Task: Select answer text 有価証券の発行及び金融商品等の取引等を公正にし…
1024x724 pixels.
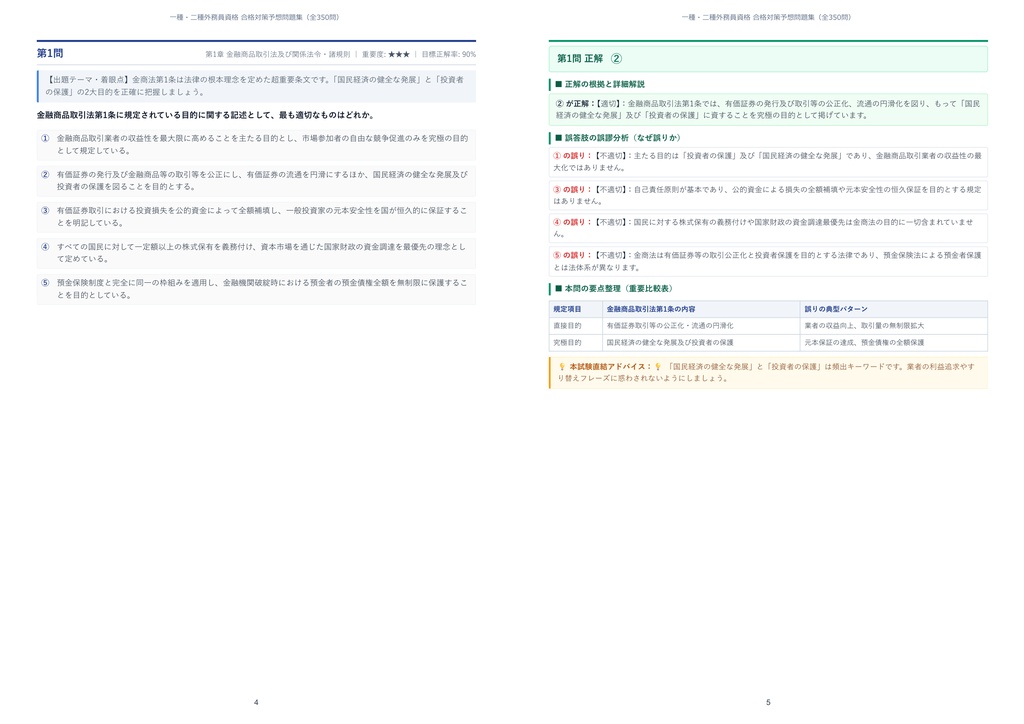Action: (262, 180)
